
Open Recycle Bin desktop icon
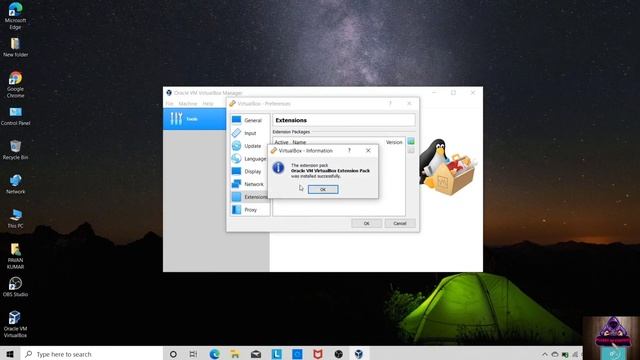[x=15, y=150]
